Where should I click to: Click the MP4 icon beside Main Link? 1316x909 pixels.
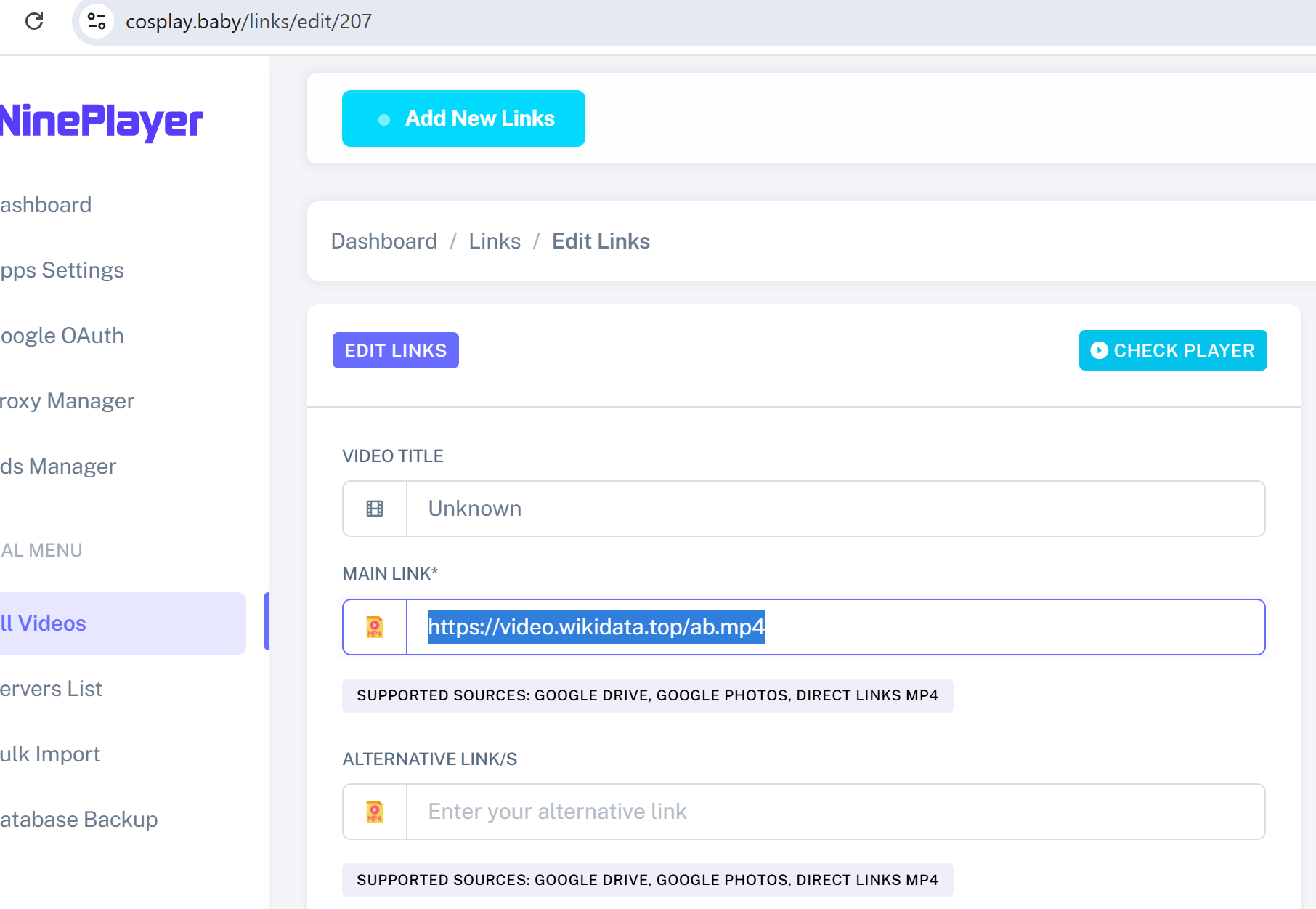[375, 627]
